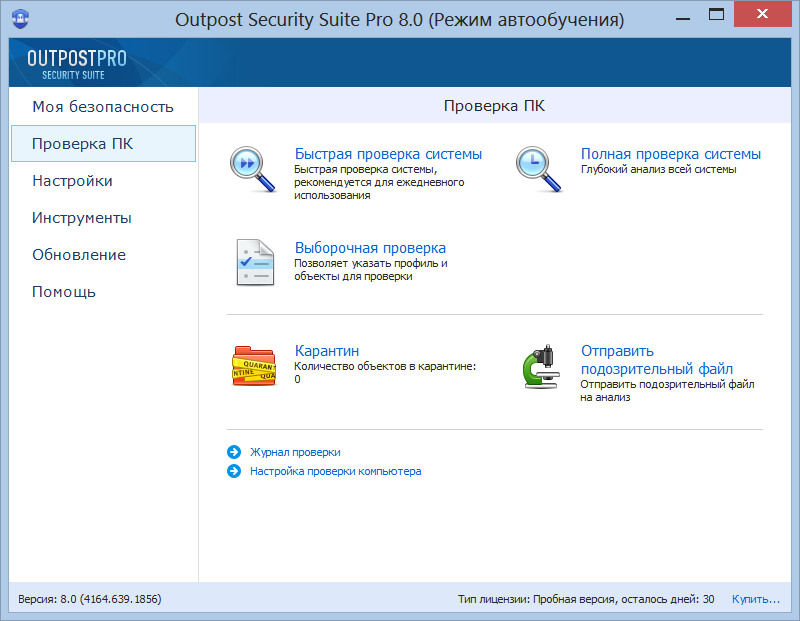Launch Полная проверка системы
The image size is (800, 621).
tap(670, 154)
